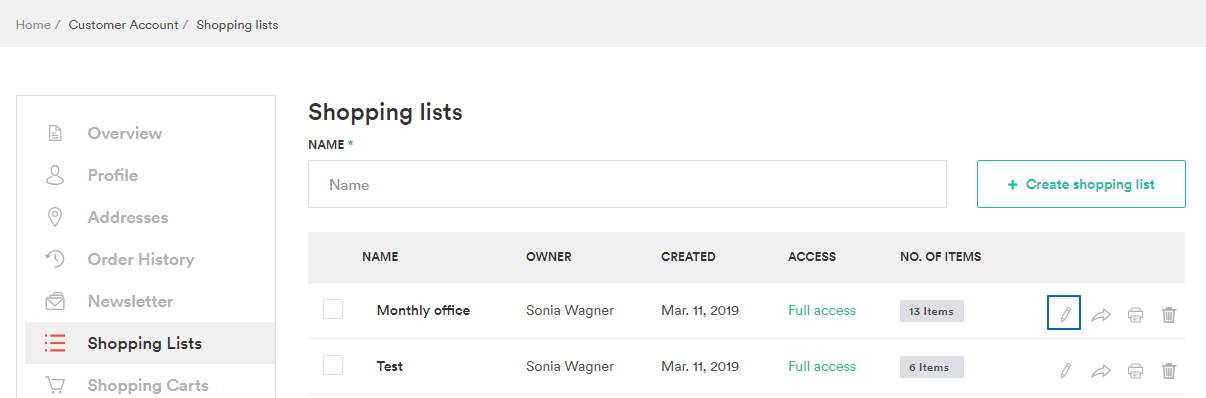Open the Profile sidebar item
Screen dimensions: 1206x398
click(x=150, y=175)
